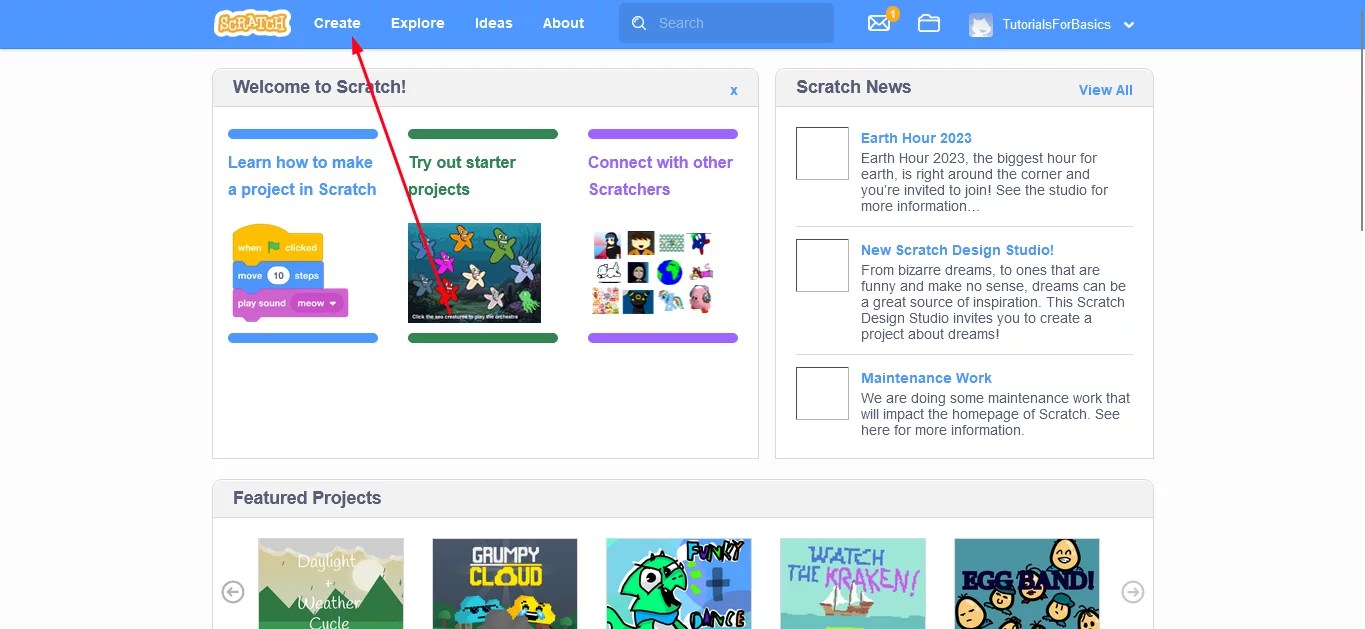
Task: Open the Grumpy Cloud featured project
Action: (504, 583)
